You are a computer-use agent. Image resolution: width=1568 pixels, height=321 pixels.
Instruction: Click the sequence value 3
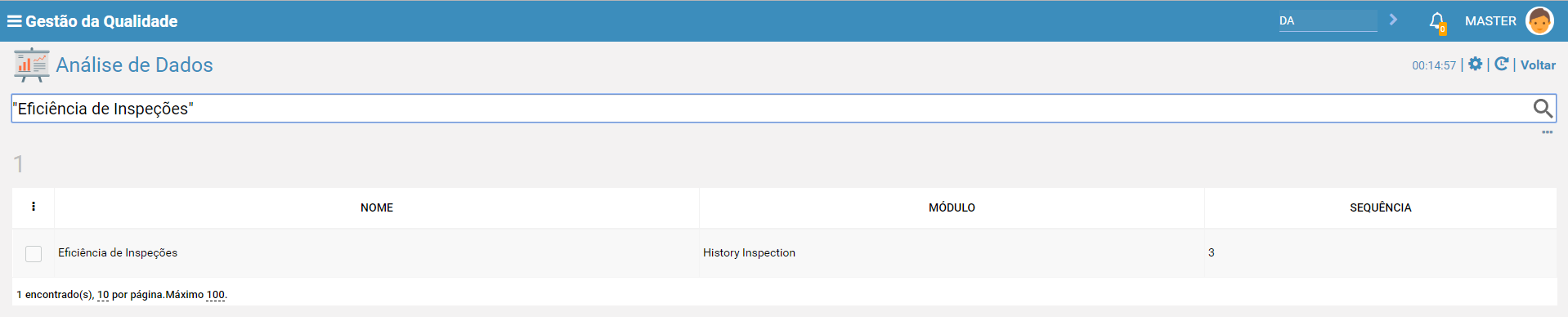(1211, 253)
